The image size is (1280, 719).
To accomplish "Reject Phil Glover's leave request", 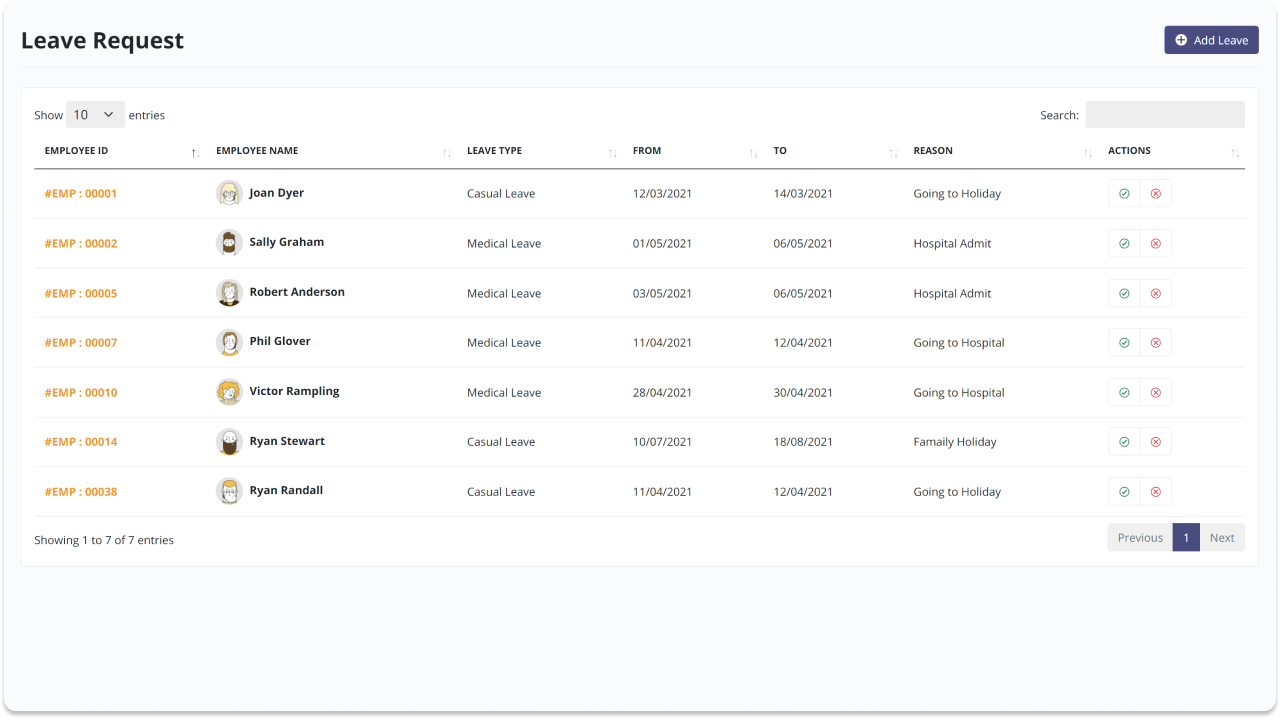I will (1155, 342).
